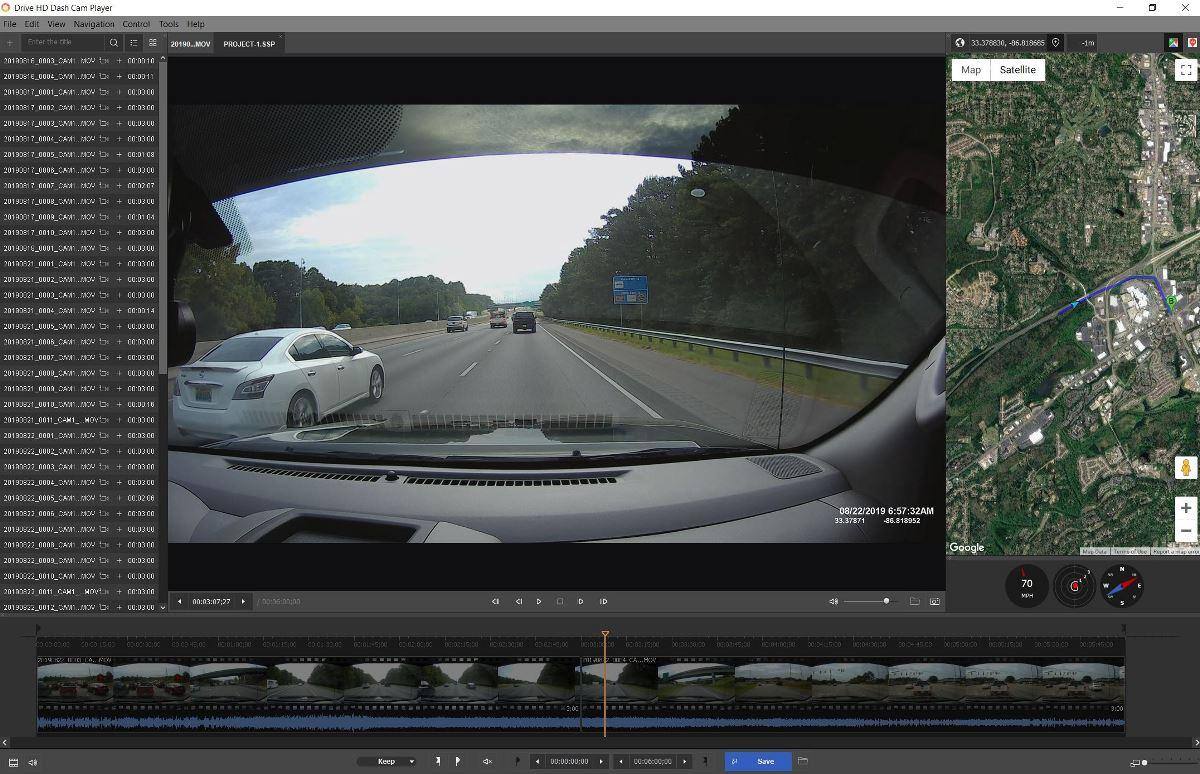The height and width of the screenshot is (774, 1200).
Task: Click the open folder icon beside volume slider
Action: pyautogui.click(x=914, y=602)
